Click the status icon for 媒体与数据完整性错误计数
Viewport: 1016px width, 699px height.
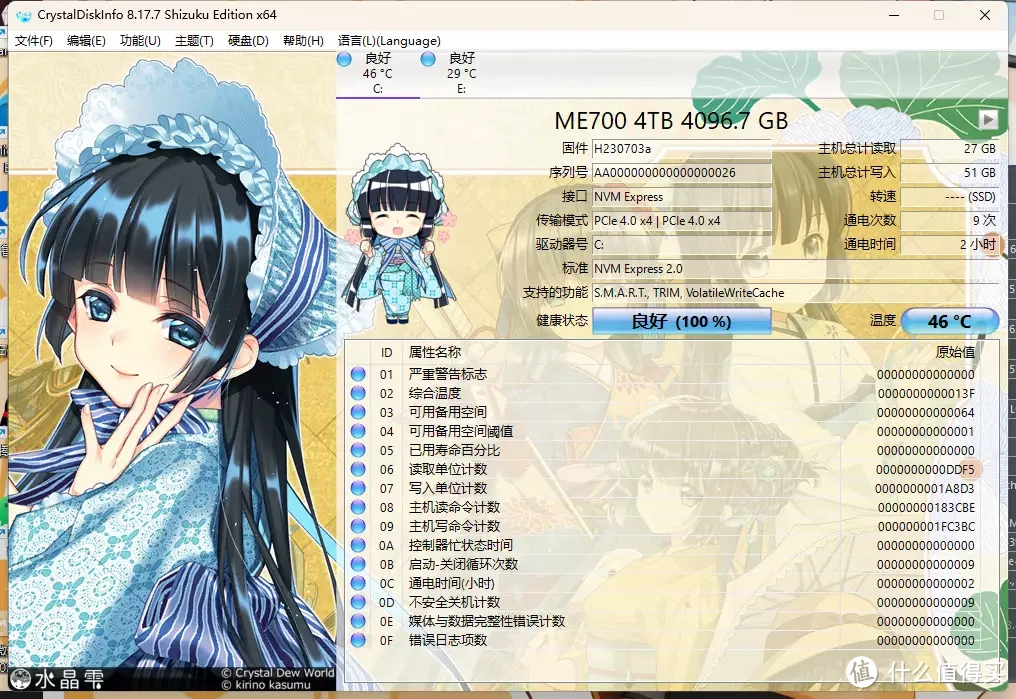pyautogui.click(x=358, y=621)
